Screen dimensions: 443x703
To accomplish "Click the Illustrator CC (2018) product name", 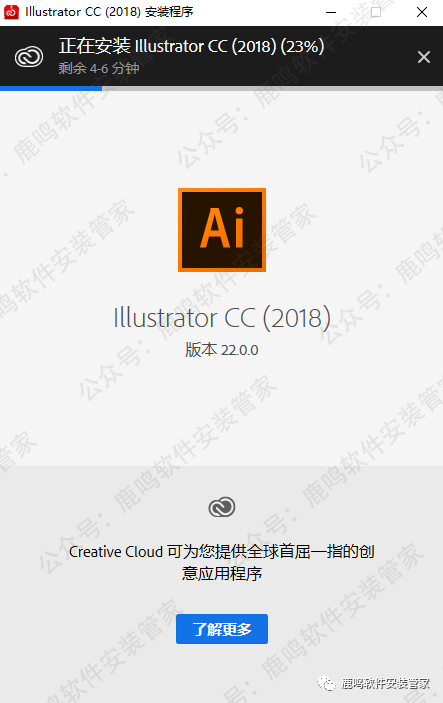I will tap(222, 318).
